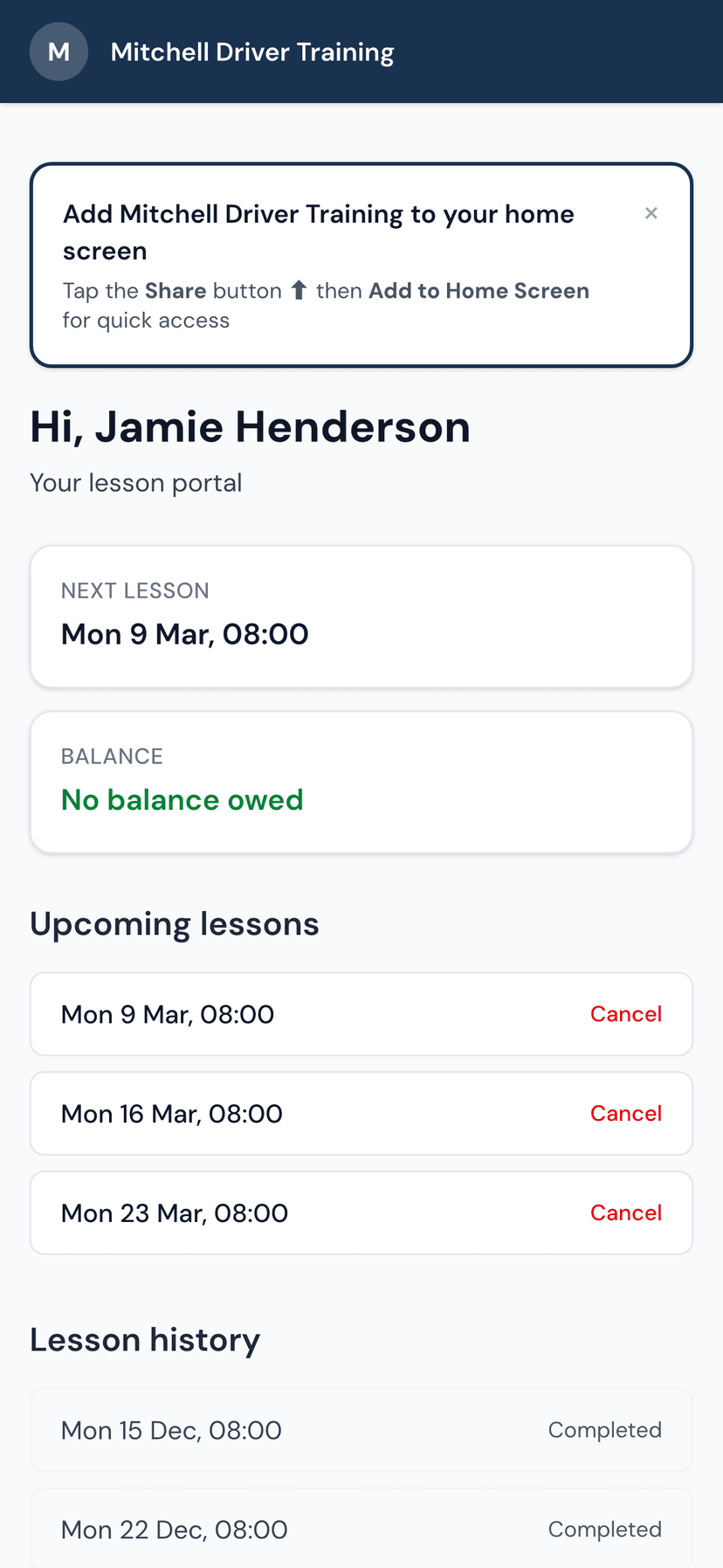Dismiss the Add to Home Screen banner
The image size is (723, 1568).
coord(651,213)
